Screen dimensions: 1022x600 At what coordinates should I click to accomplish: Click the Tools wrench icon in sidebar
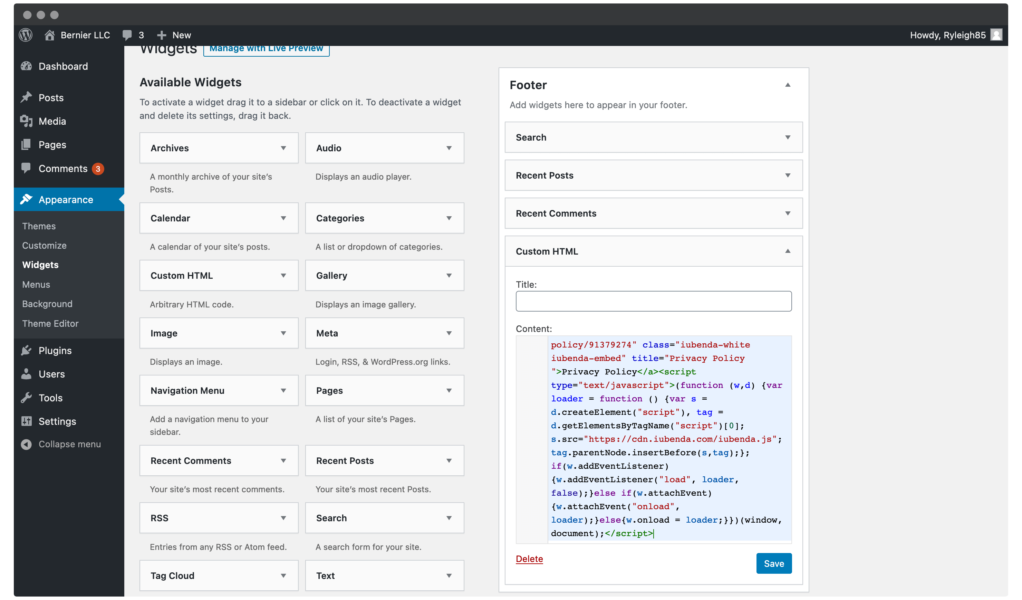coord(26,398)
